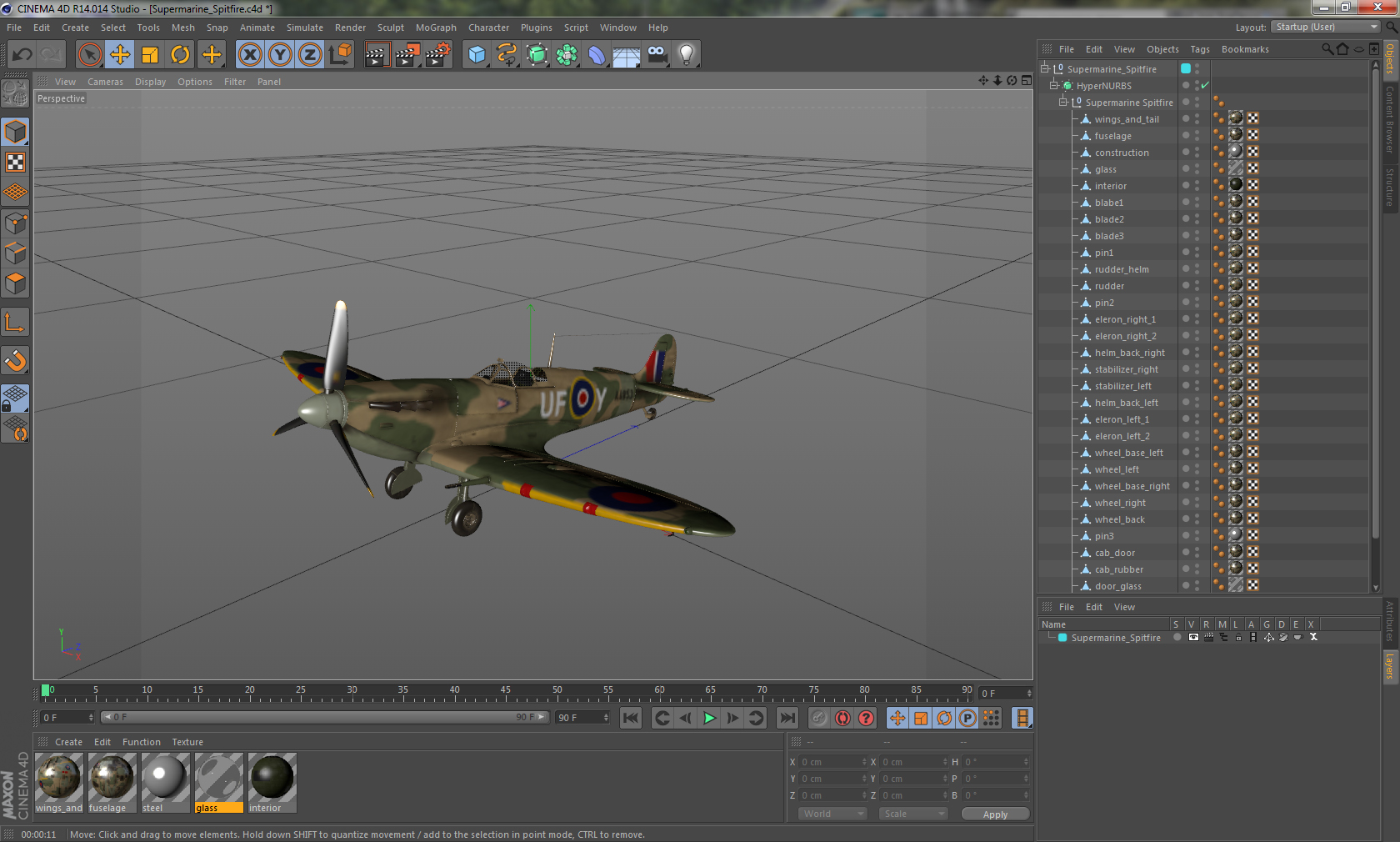Image resolution: width=1400 pixels, height=842 pixels.
Task: Add a camera object
Action: (x=657, y=55)
